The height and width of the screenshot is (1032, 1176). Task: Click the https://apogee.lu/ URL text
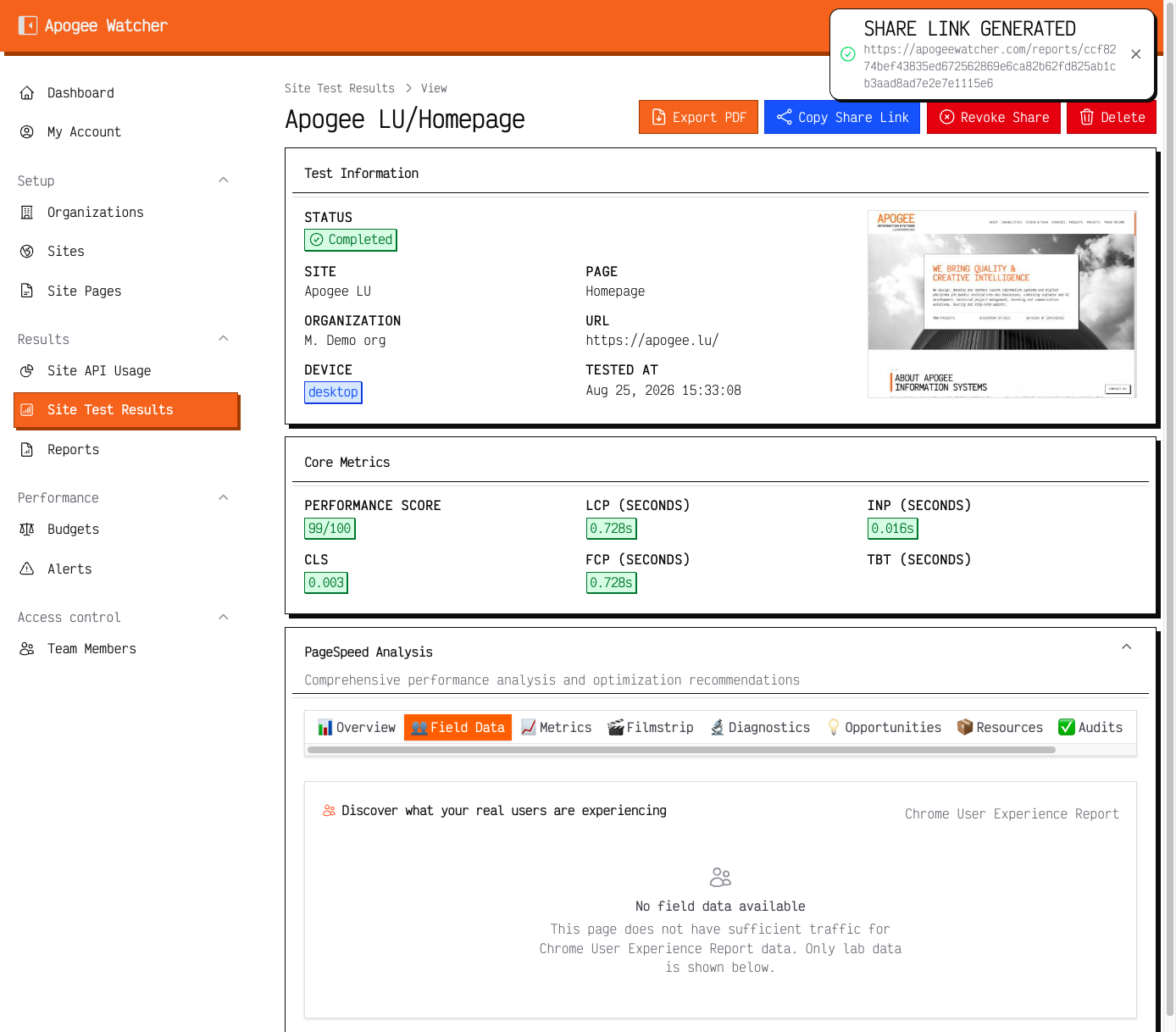pos(652,341)
